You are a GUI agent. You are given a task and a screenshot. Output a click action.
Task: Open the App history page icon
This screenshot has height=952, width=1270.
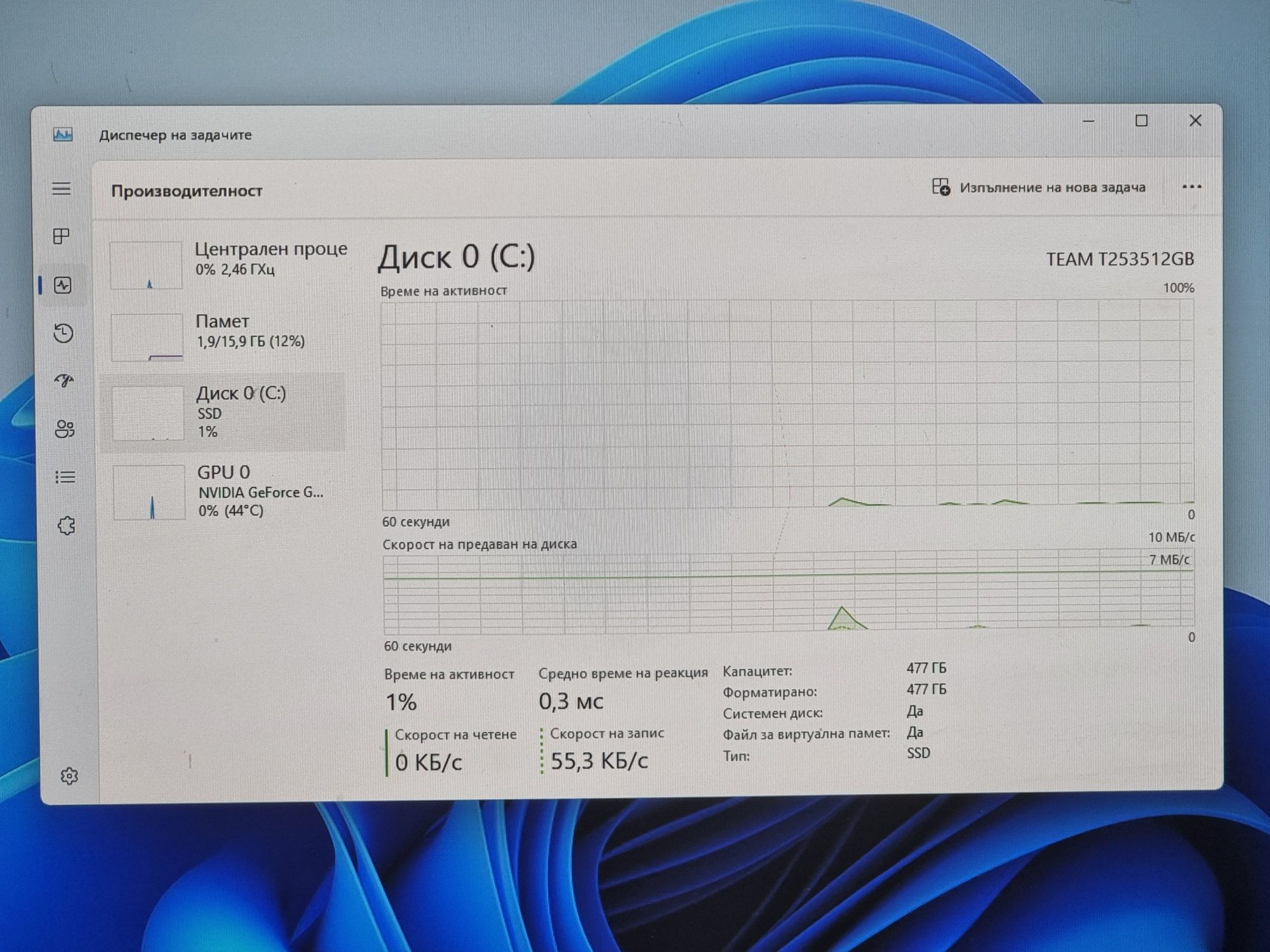[x=63, y=333]
